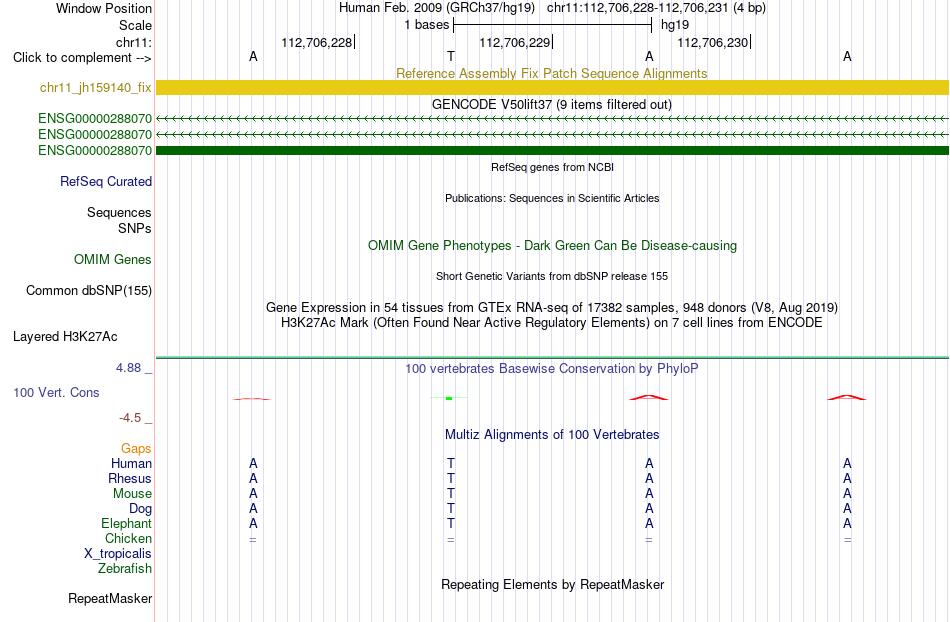Click the Gaps row label
Viewport: 950px width, 622px height.
136,448
